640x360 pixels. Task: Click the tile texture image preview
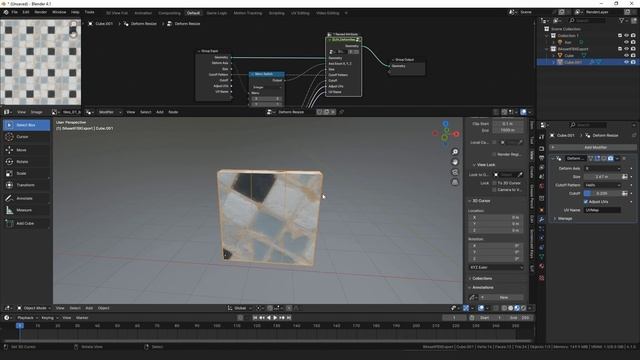40,62
